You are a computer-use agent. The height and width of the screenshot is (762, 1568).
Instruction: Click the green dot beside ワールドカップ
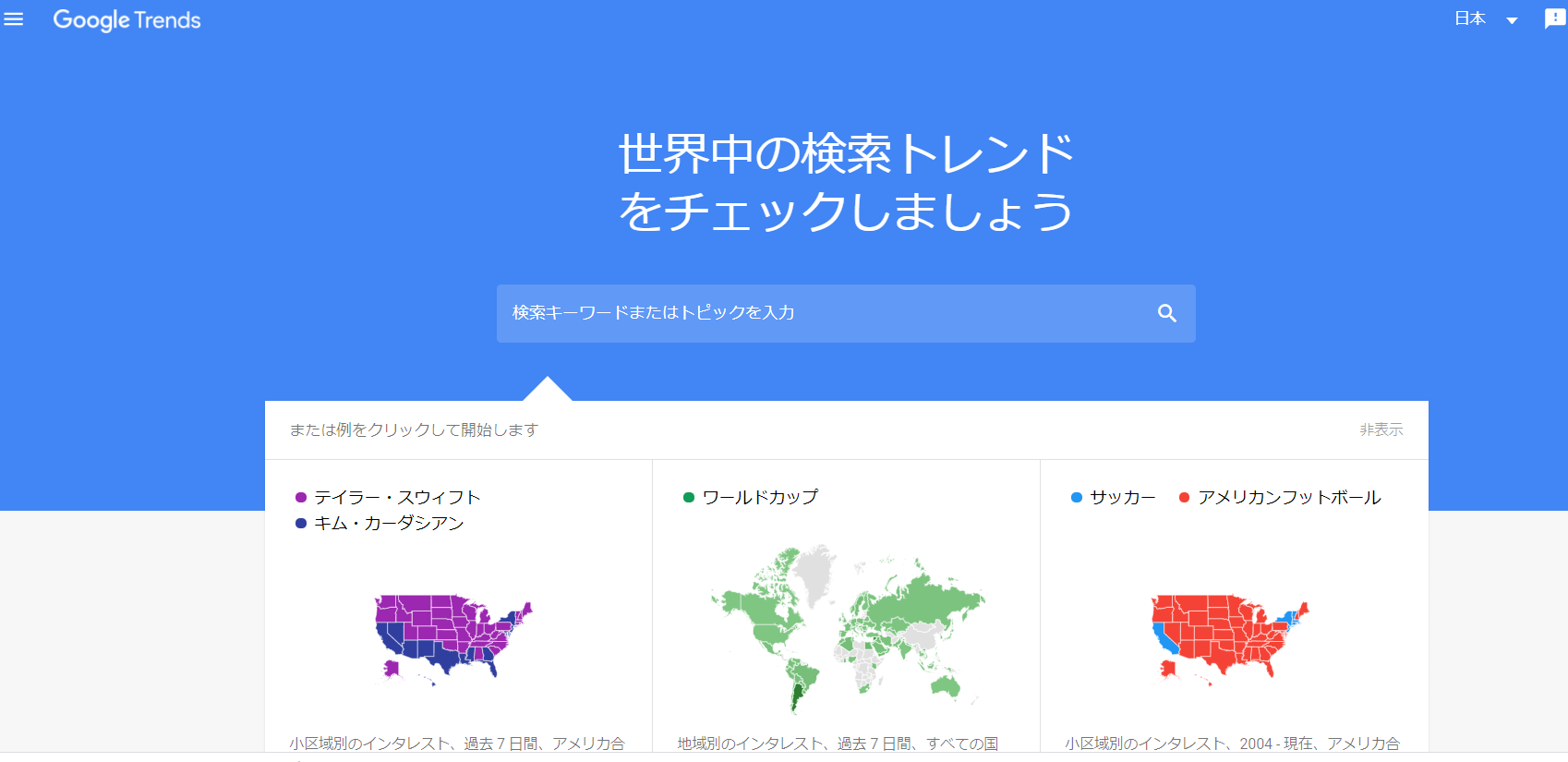[x=689, y=498]
